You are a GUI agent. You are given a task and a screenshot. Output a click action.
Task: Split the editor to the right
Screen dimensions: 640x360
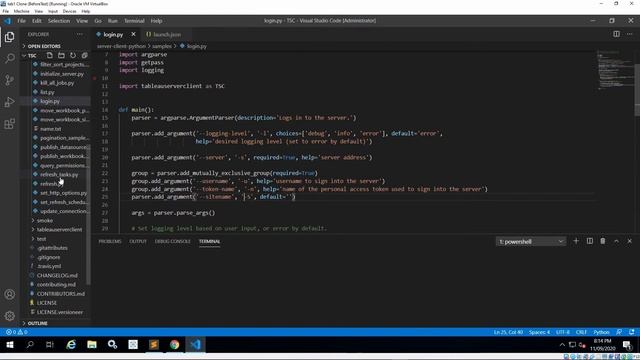616,34
